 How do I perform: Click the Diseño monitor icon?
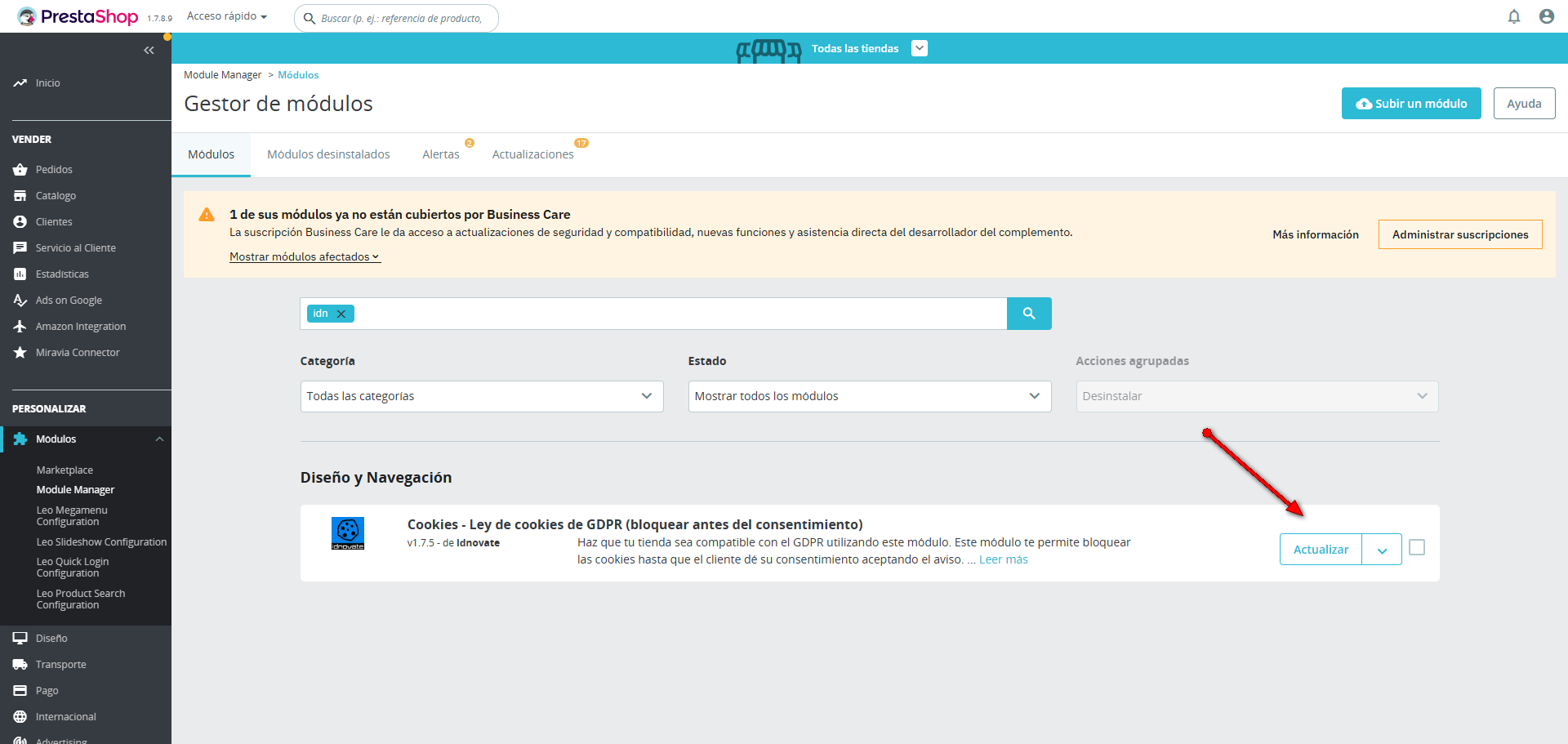click(x=20, y=639)
